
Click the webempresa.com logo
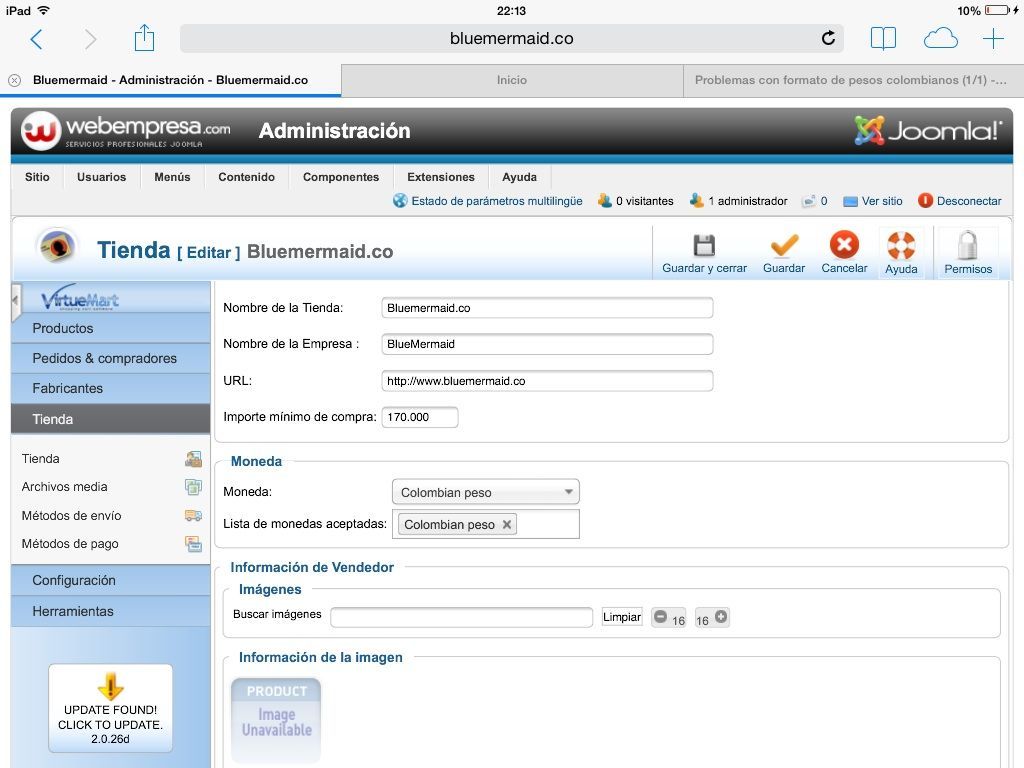pyautogui.click(x=127, y=131)
